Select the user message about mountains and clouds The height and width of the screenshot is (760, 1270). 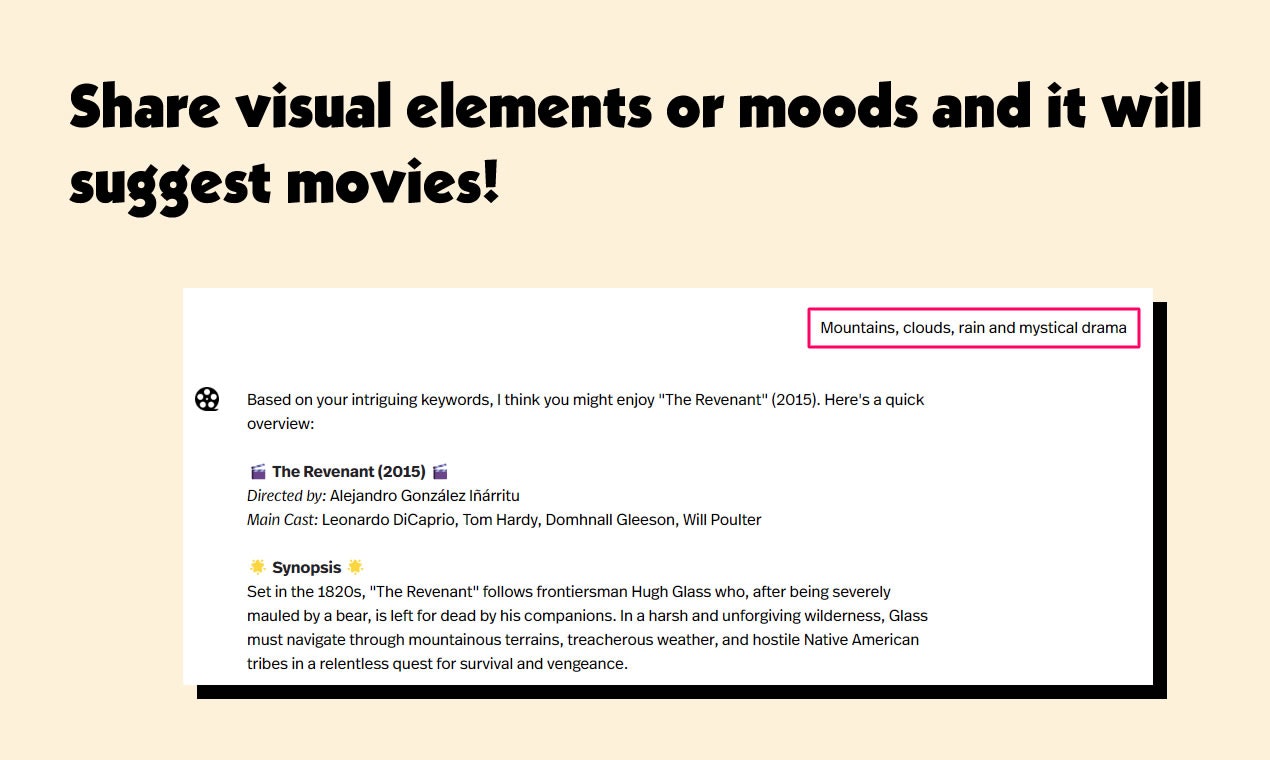[973, 328]
